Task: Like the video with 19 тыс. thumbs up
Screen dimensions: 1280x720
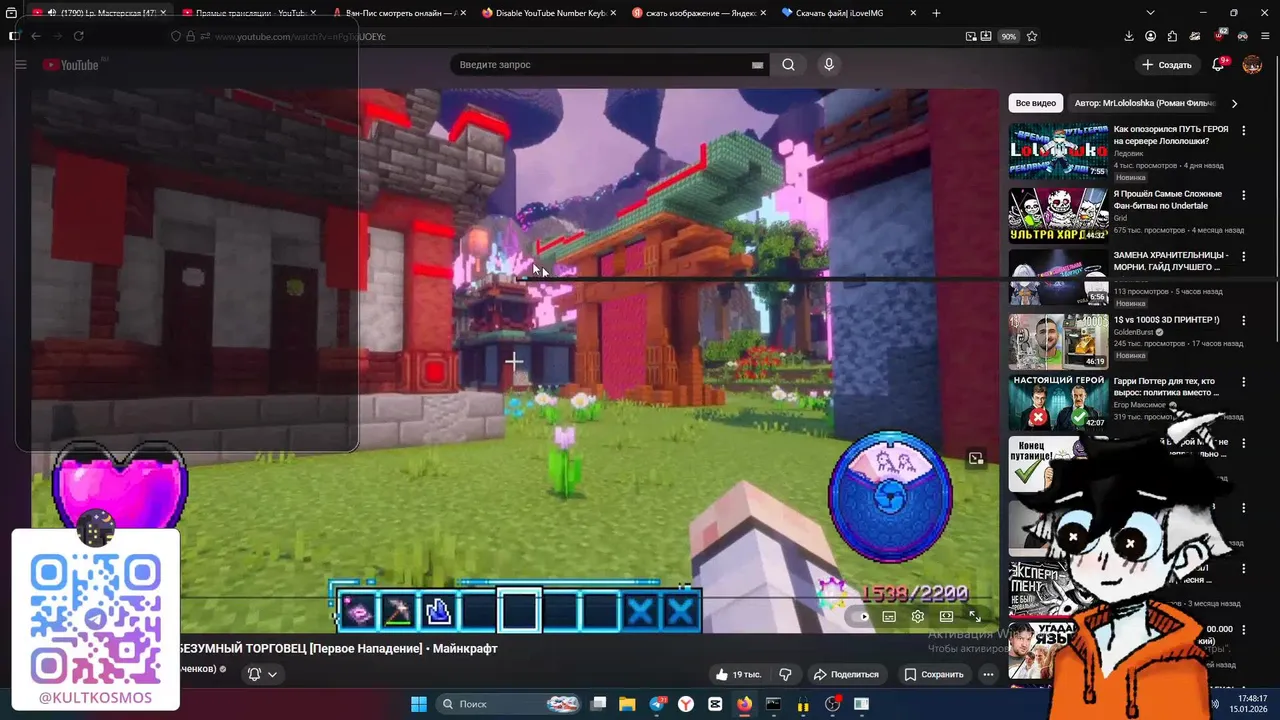Action: (x=738, y=674)
